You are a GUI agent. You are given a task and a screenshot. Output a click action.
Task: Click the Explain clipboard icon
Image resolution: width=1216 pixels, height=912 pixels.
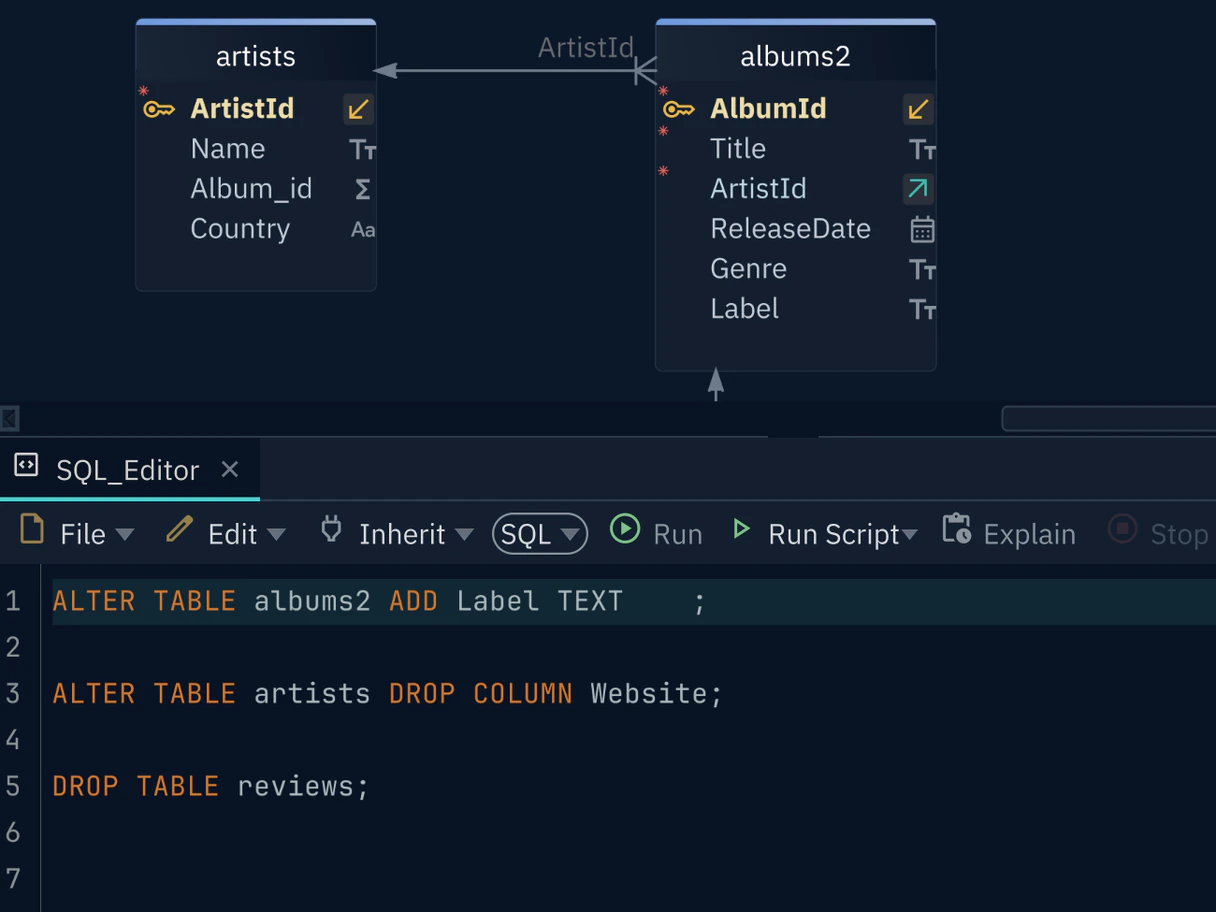956,529
